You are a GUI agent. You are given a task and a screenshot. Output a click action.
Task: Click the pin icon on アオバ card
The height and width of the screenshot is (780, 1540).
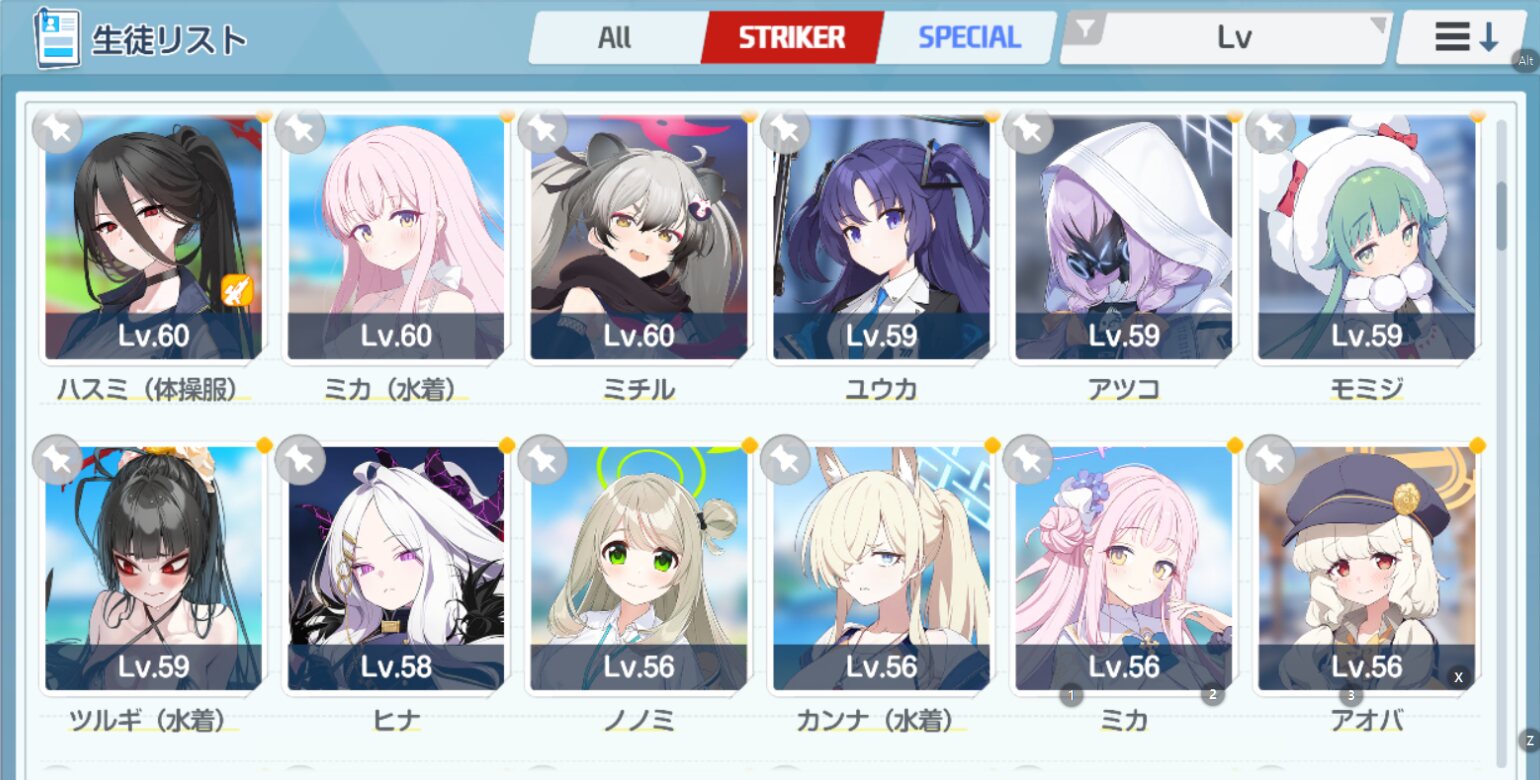coord(1271,459)
